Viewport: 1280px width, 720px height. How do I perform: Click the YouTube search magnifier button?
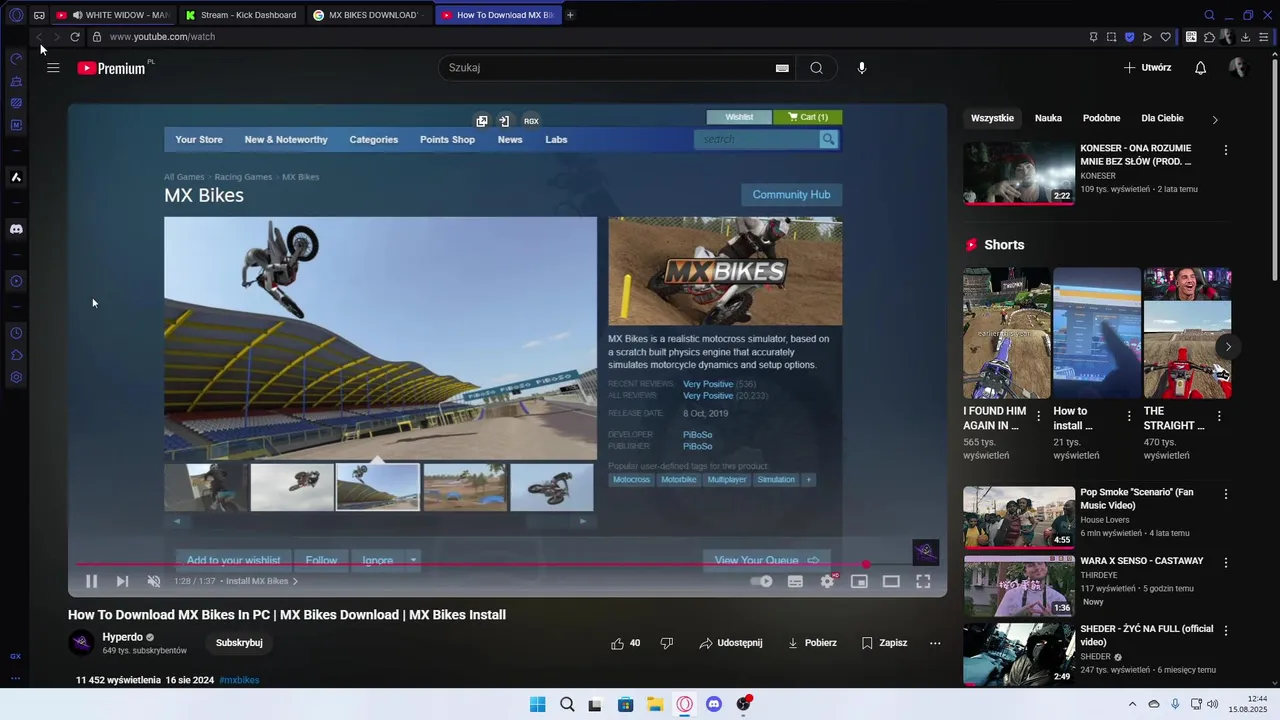click(x=817, y=68)
